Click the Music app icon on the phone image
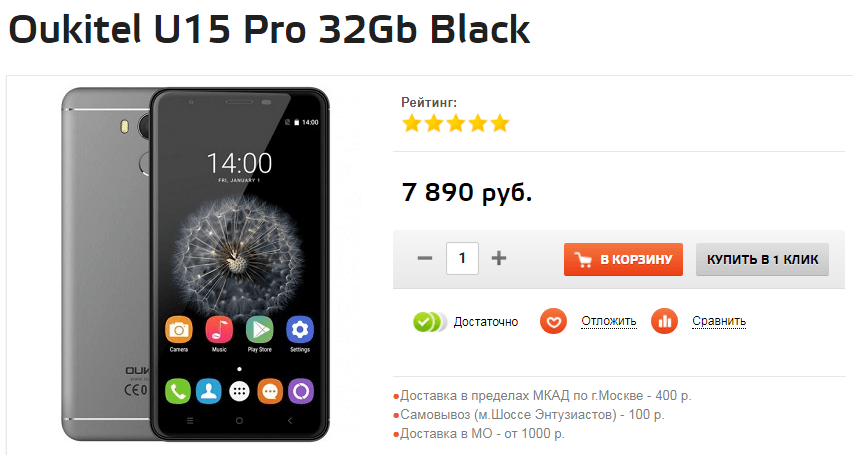This screenshot has height=455, width=853. coord(219,329)
